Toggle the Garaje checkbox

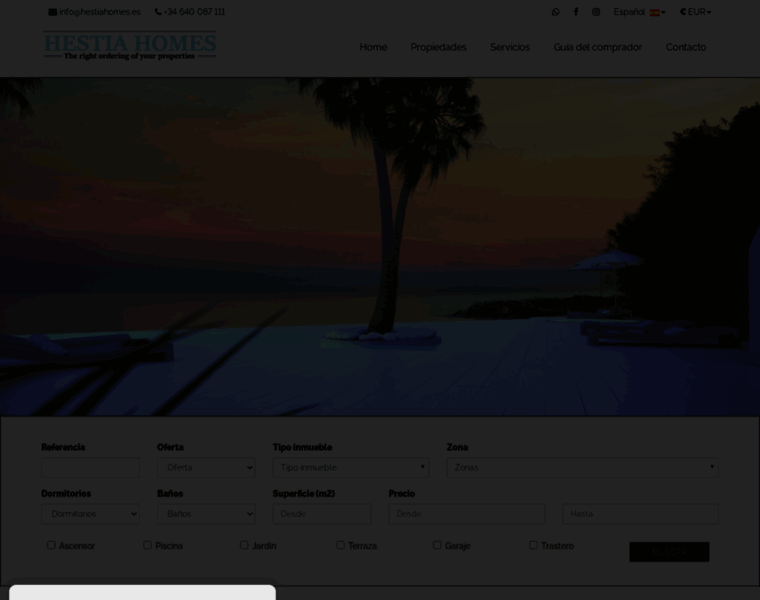437,545
